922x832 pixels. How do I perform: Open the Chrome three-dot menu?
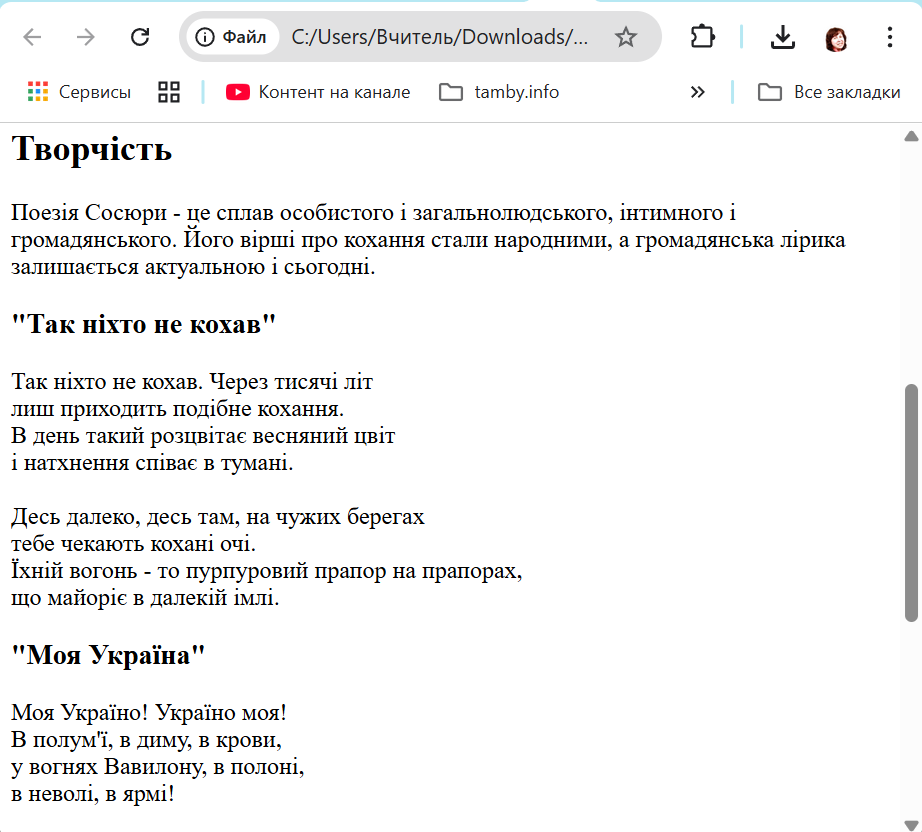click(890, 37)
